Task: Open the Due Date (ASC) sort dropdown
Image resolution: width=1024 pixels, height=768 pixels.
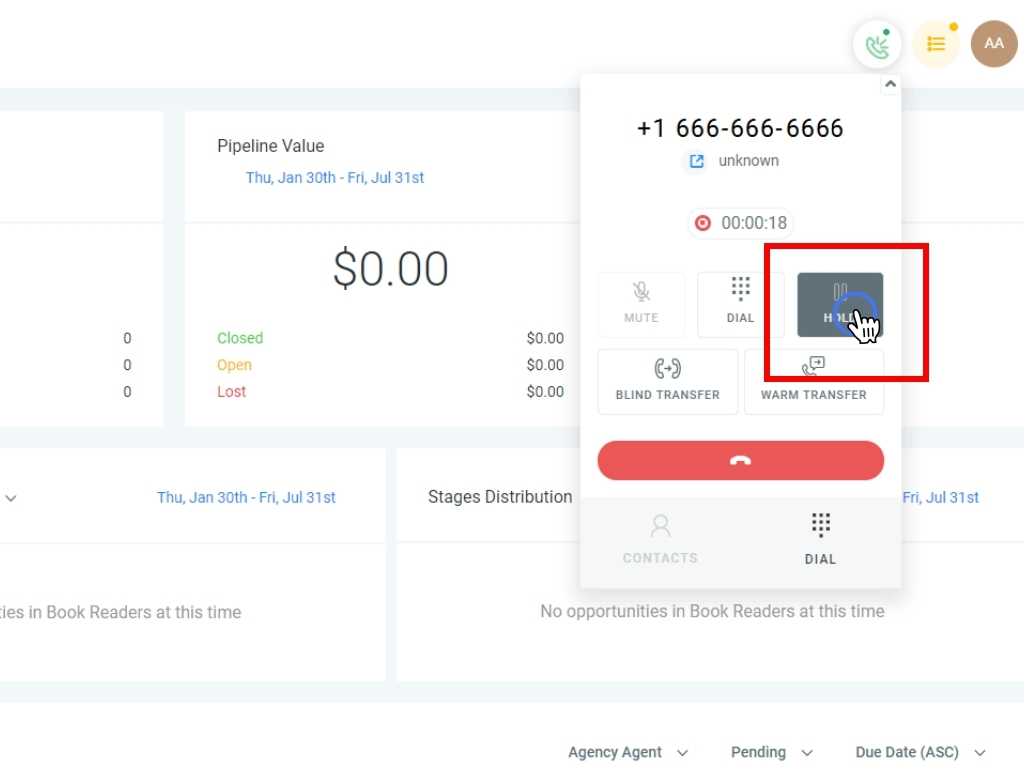Action: pyautogui.click(x=921, y=752)
